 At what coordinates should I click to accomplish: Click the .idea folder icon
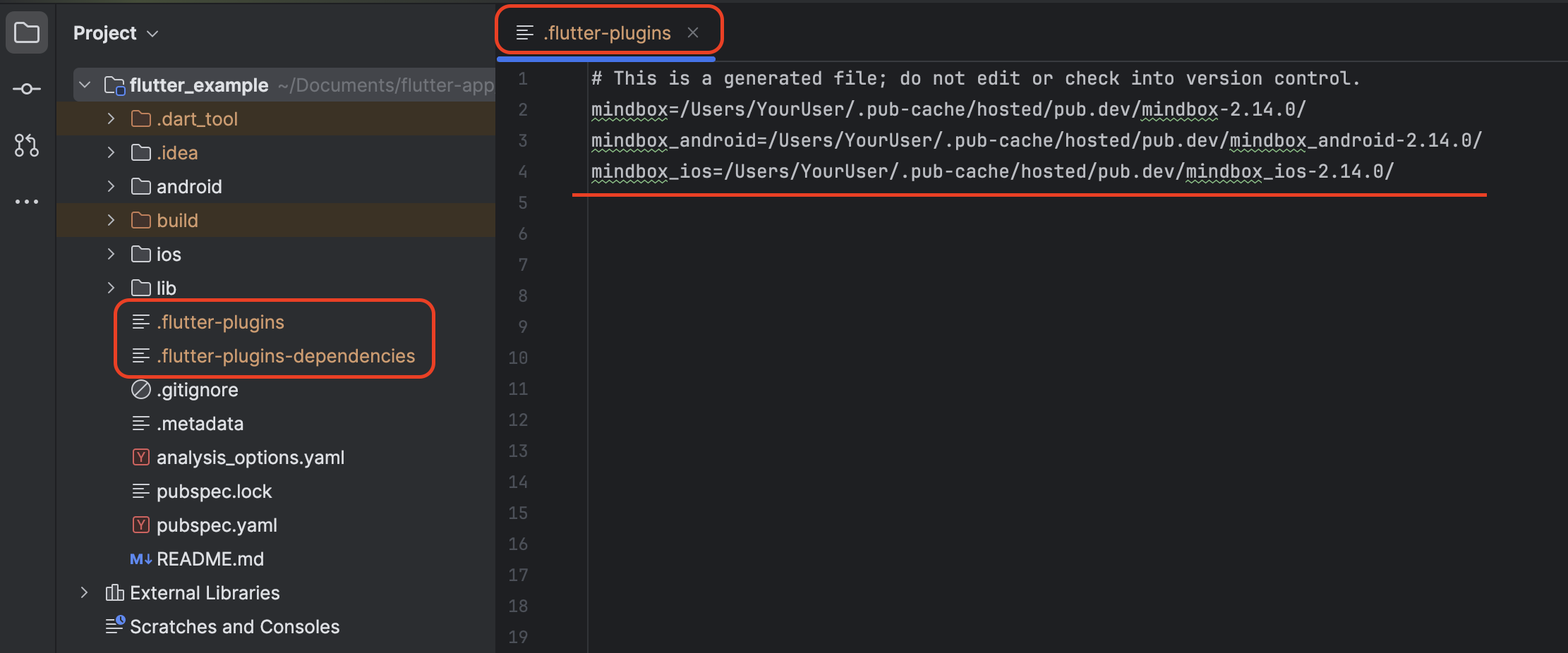pyautogui.click(x=141, y=153)
